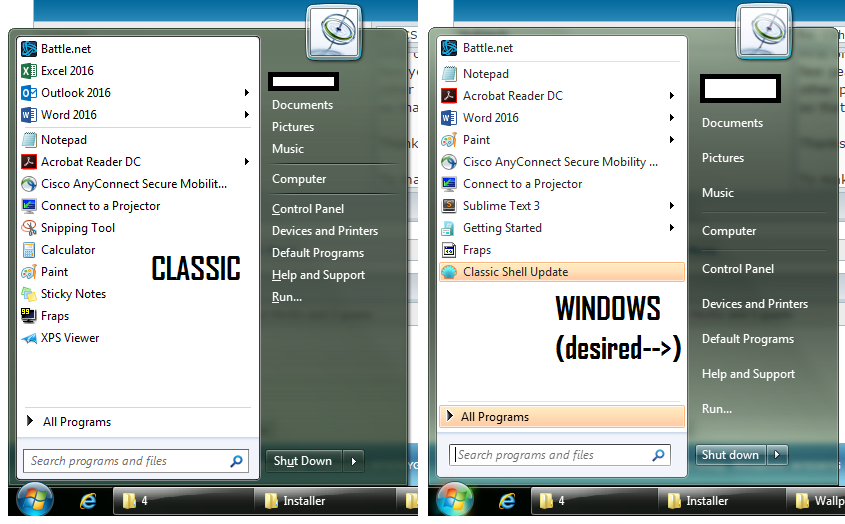The width and height of the screenshot is (845, 524).
Task: Open Outlook 2016 icon in Classic menu
Action: pos(29,93)
